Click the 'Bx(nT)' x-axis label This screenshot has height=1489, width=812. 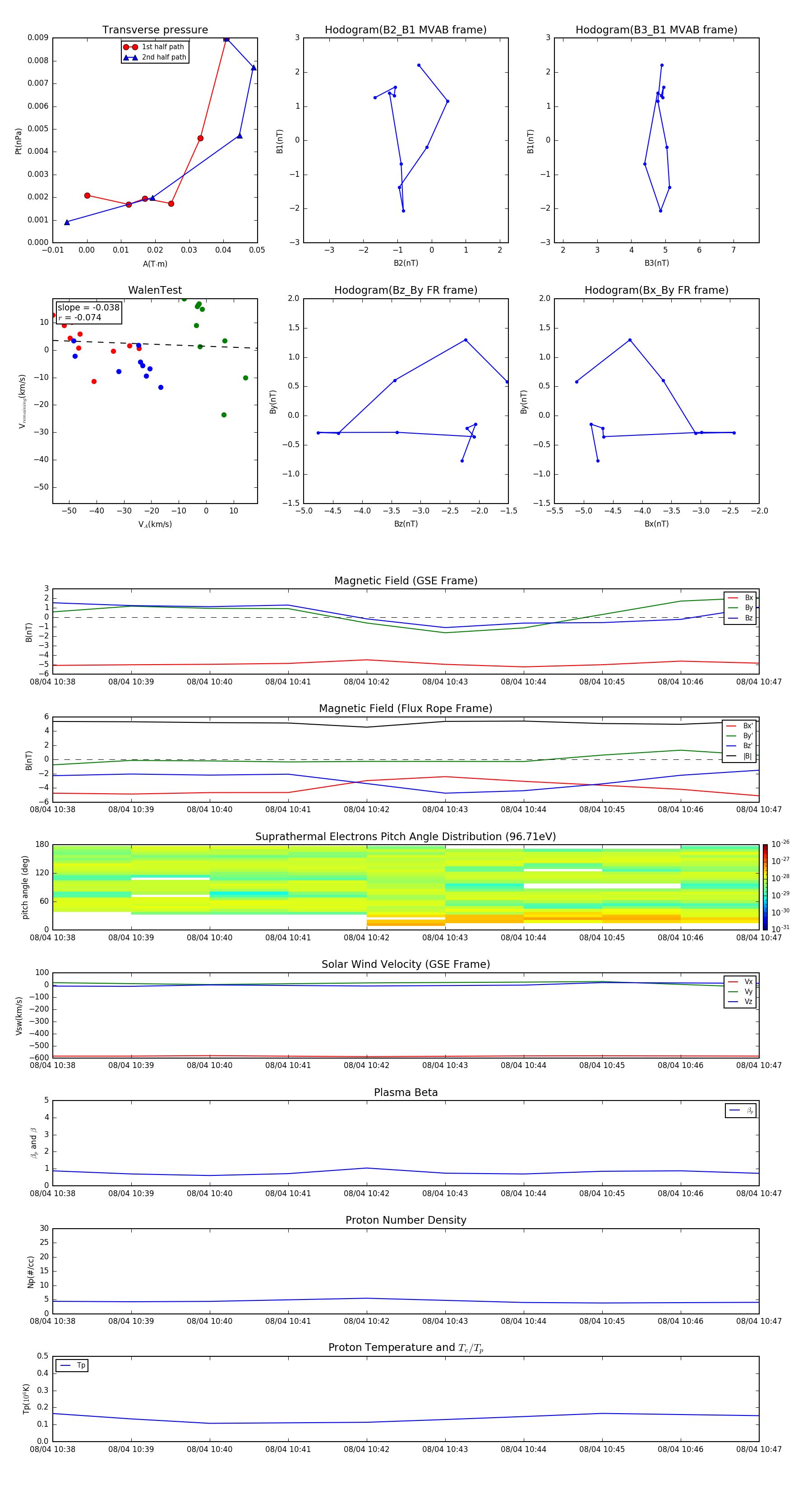coord(656,524)
